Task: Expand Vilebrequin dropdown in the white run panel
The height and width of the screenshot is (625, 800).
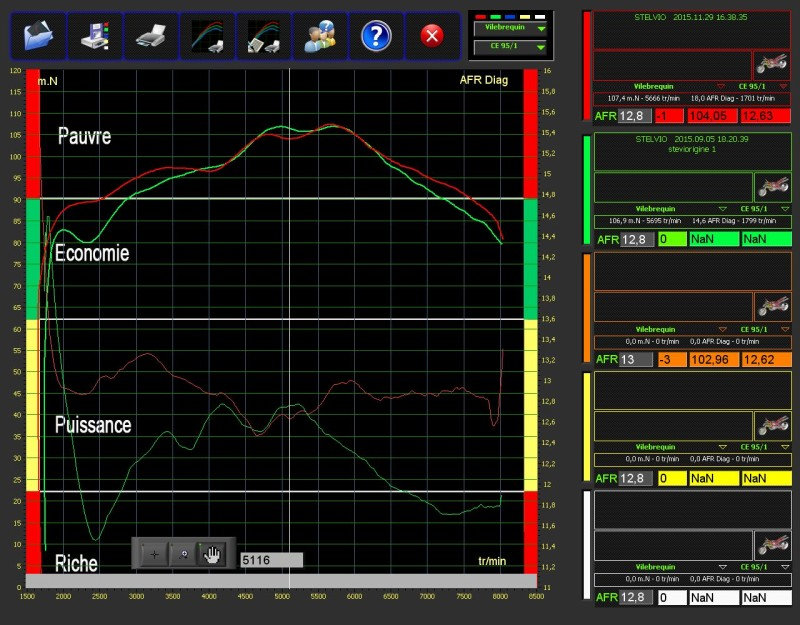Action: (722, 567)
